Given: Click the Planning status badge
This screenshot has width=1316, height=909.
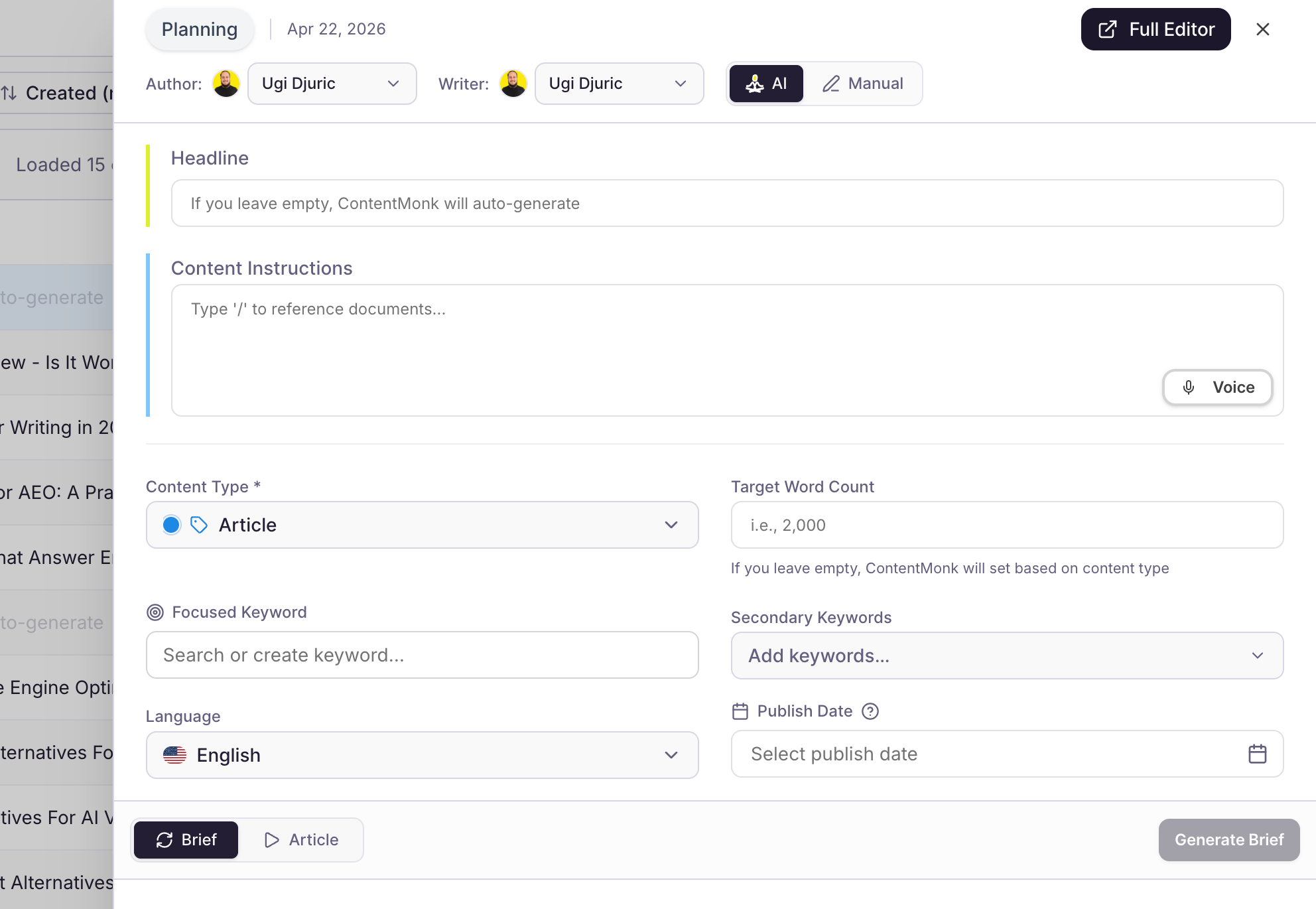Looking at the screenshot, I should click(200, 29).
